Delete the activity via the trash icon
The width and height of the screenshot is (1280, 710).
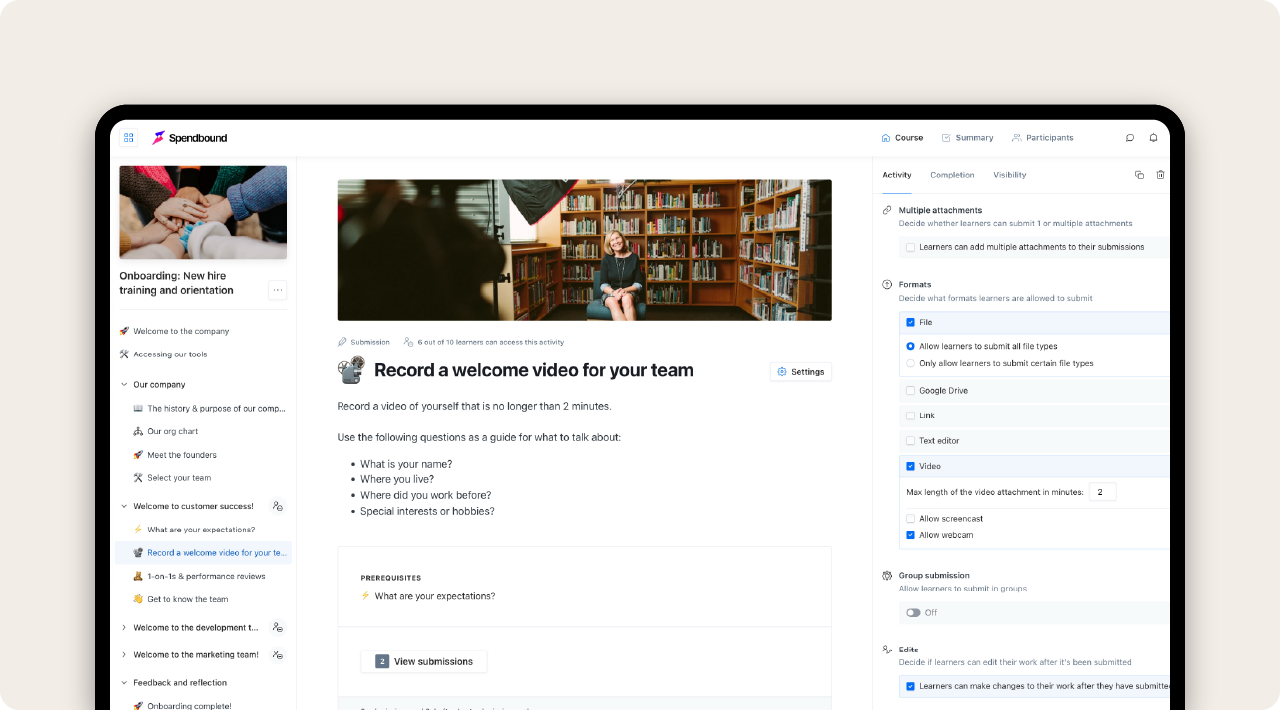click(x=1161, y=174)
